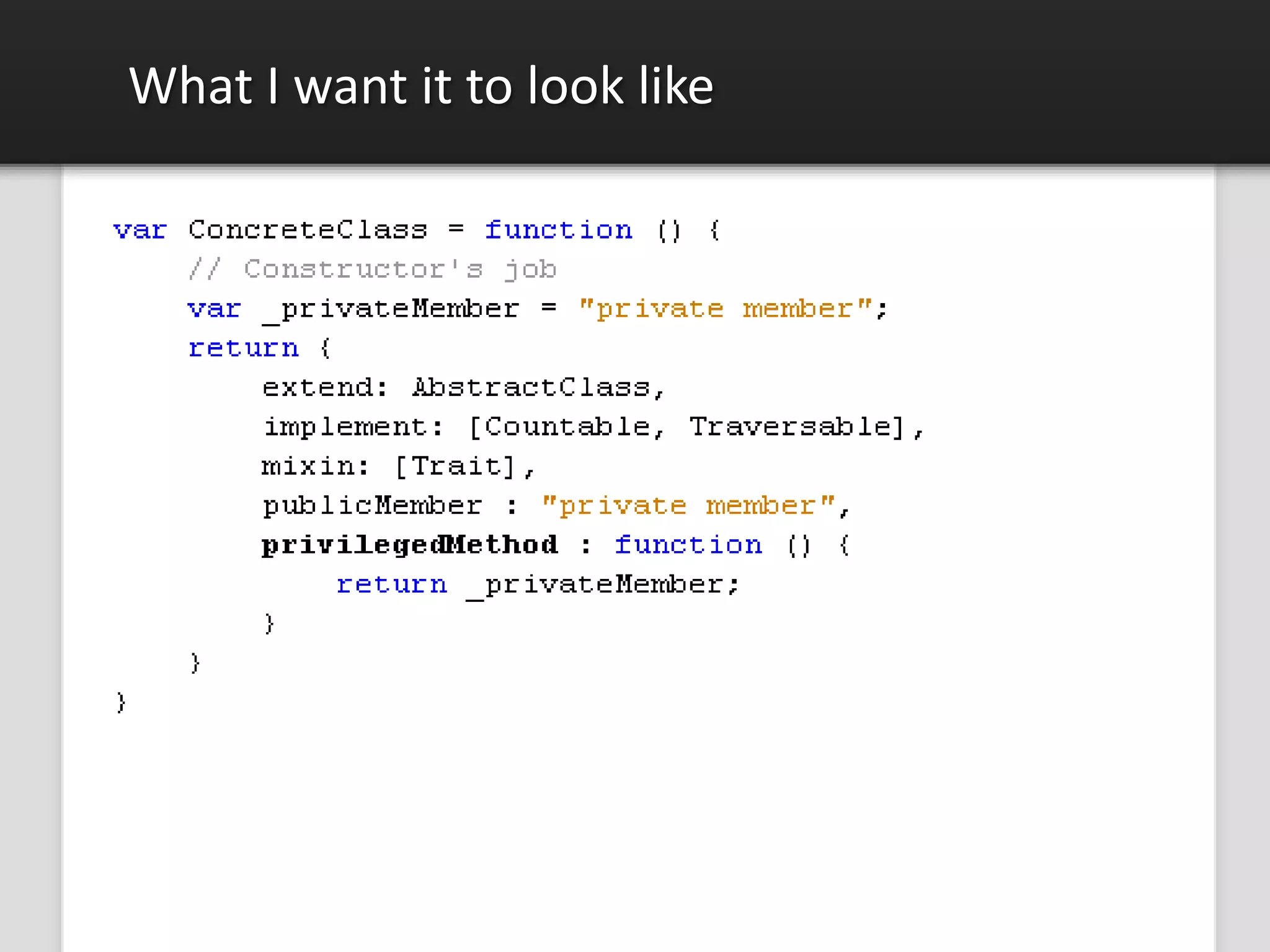Click the 'mixin: [Trait],' line
This screenshot has height=952, width=1270.
(398, 467)
